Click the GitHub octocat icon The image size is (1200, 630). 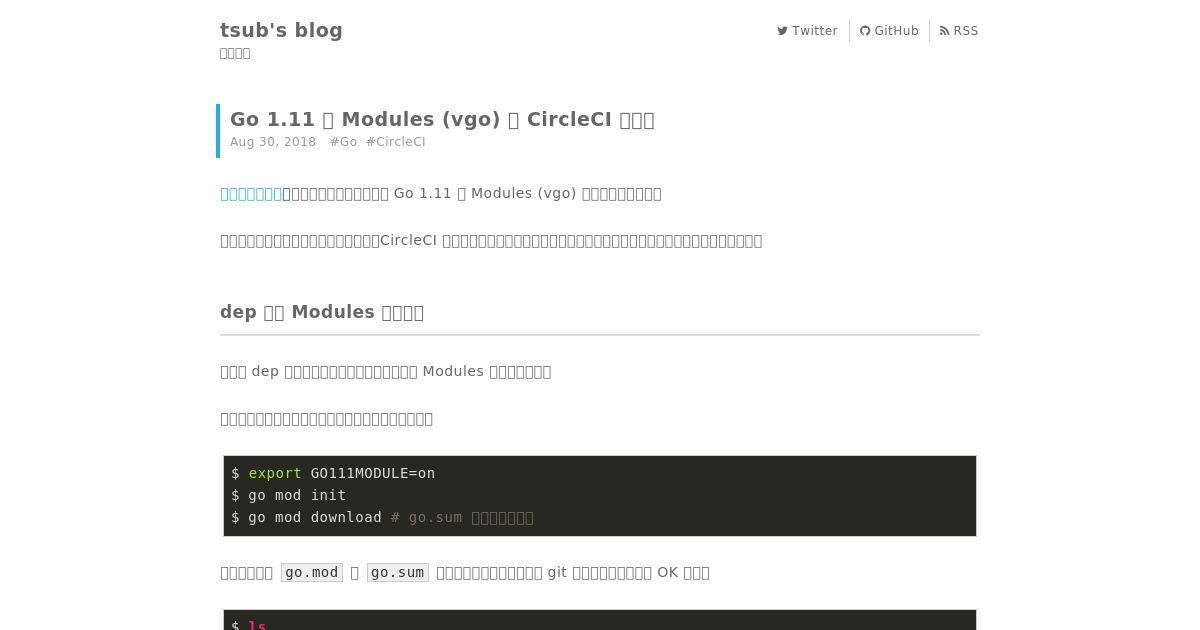point(865,31)
